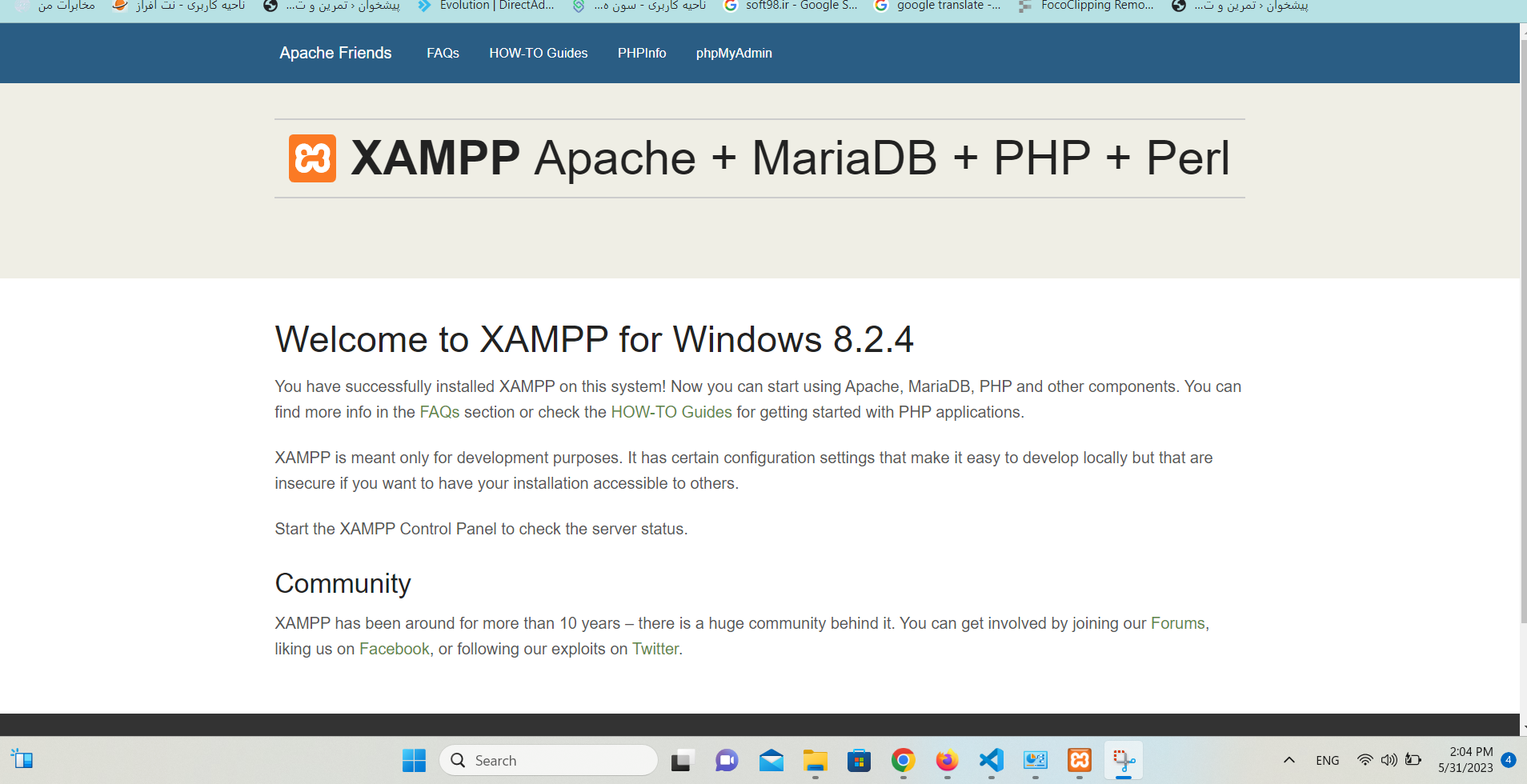The height and width of the screenshot is (784, 1527).
Task: Open the Mail app from the taskbar
Action: (x=772, y=760)
